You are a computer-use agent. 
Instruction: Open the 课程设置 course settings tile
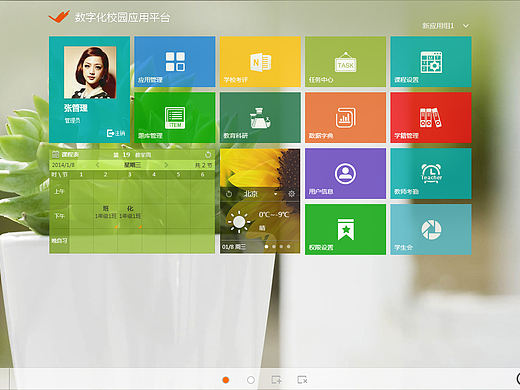pyautogui.click(x=431, y=62)
